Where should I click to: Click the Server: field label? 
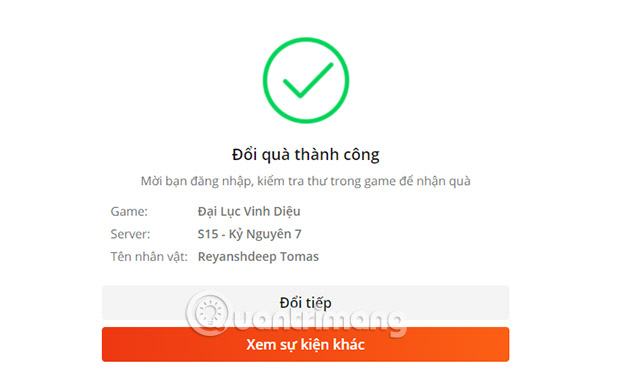coord(130,234)
